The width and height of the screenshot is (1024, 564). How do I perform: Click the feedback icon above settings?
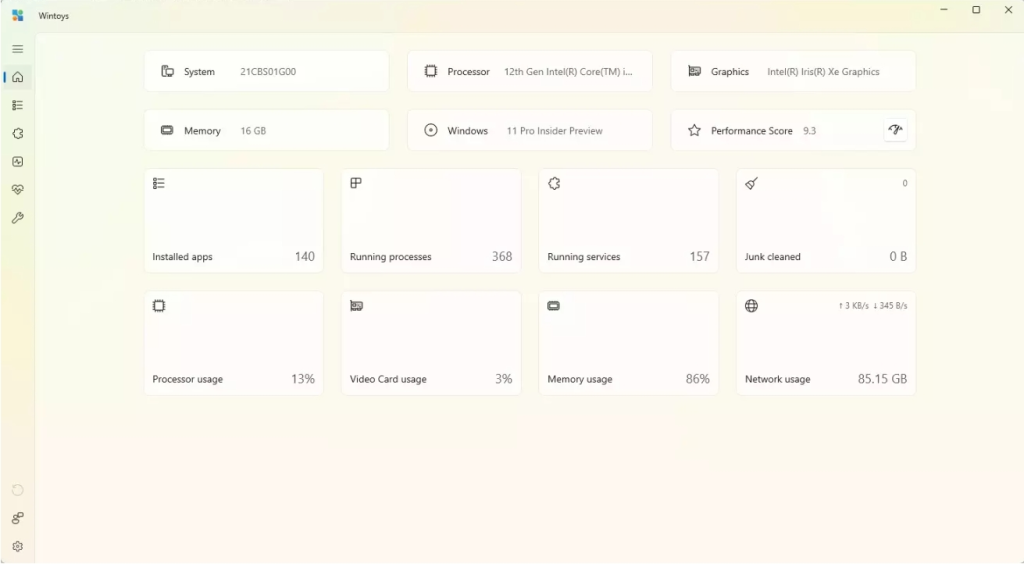18,518
